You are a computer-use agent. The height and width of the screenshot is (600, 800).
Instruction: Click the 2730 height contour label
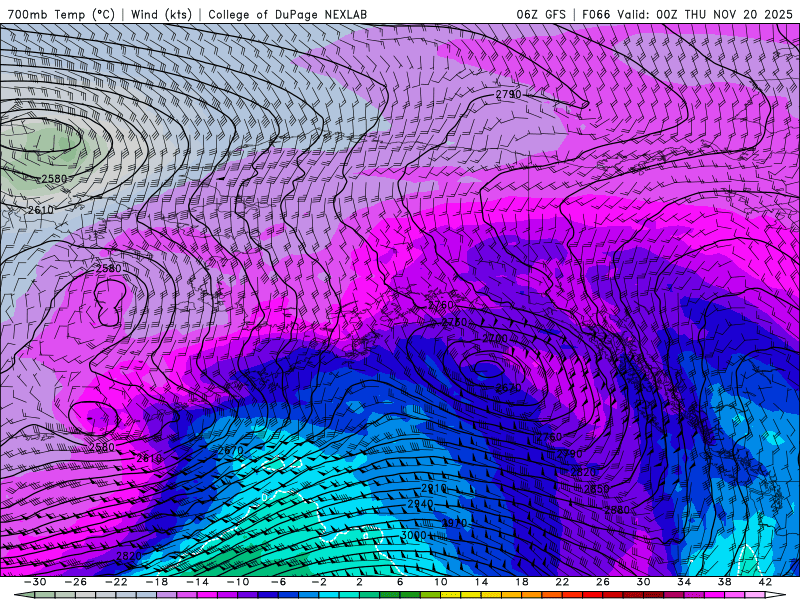pyautogui.click(x=454, y=322)
